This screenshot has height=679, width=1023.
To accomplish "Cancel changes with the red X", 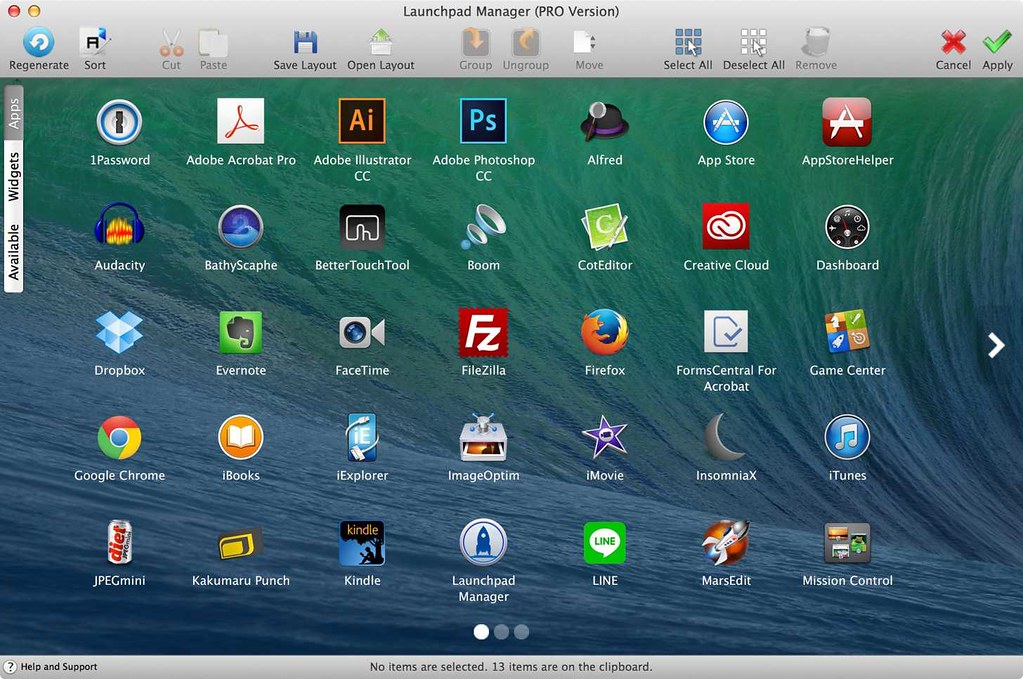I will (x=953, y=42).
